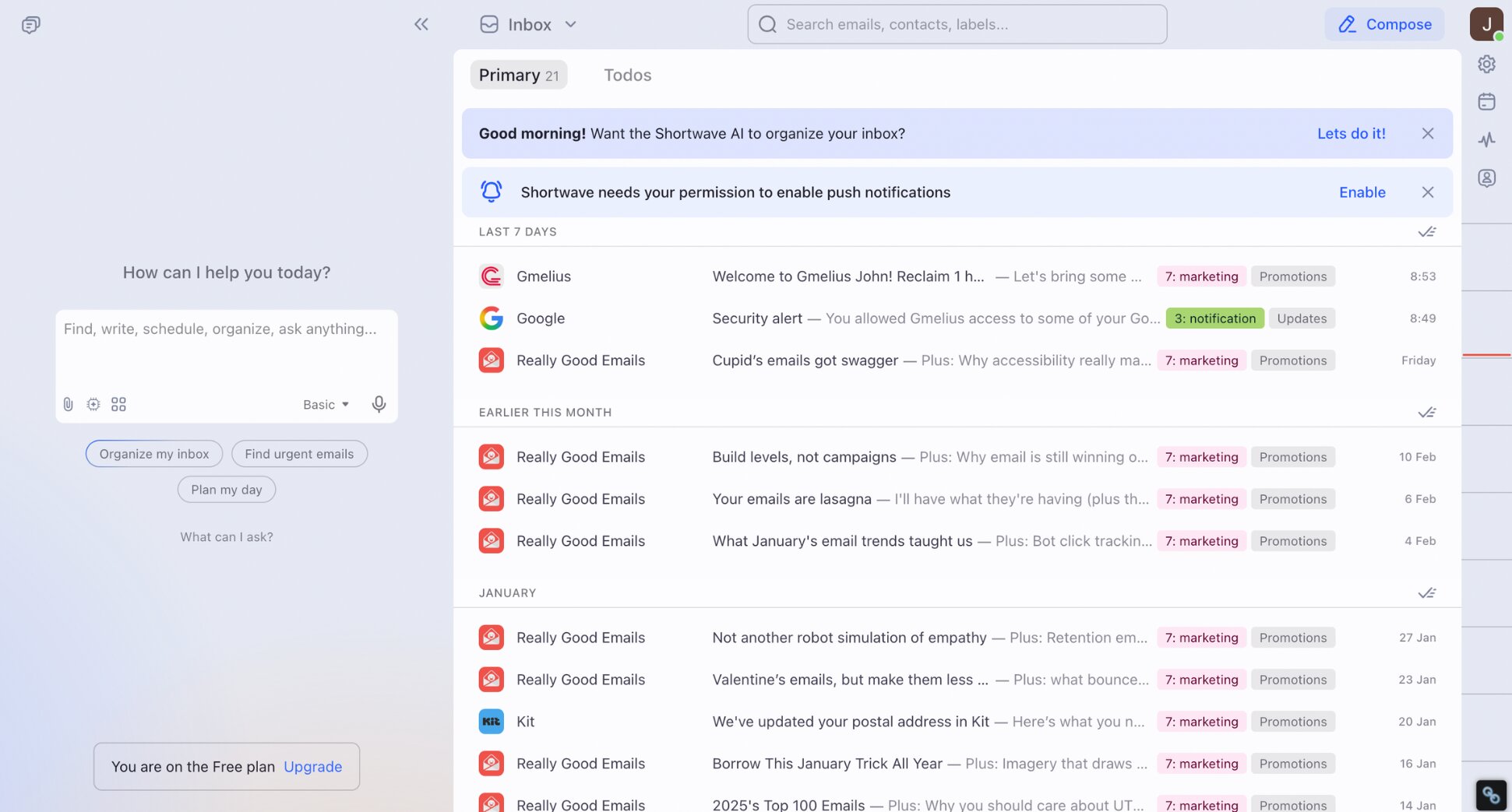Click the AI chip icon below the prompt field

point(93,404)
